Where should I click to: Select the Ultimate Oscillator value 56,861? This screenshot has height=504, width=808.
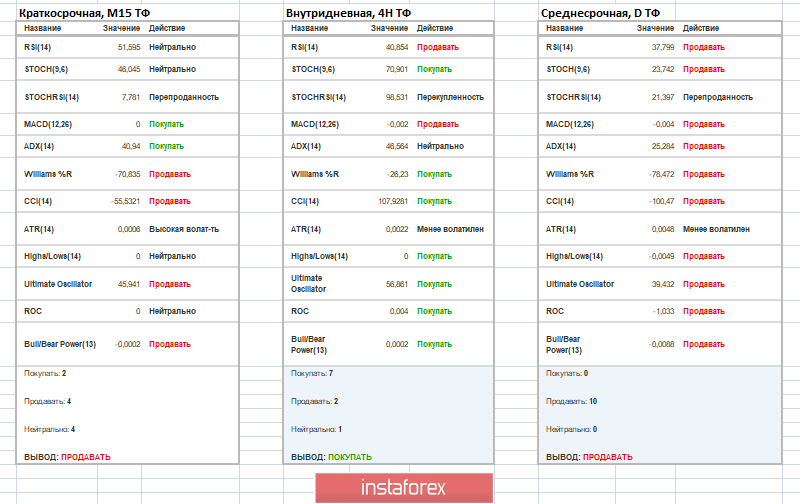point(397,284)
